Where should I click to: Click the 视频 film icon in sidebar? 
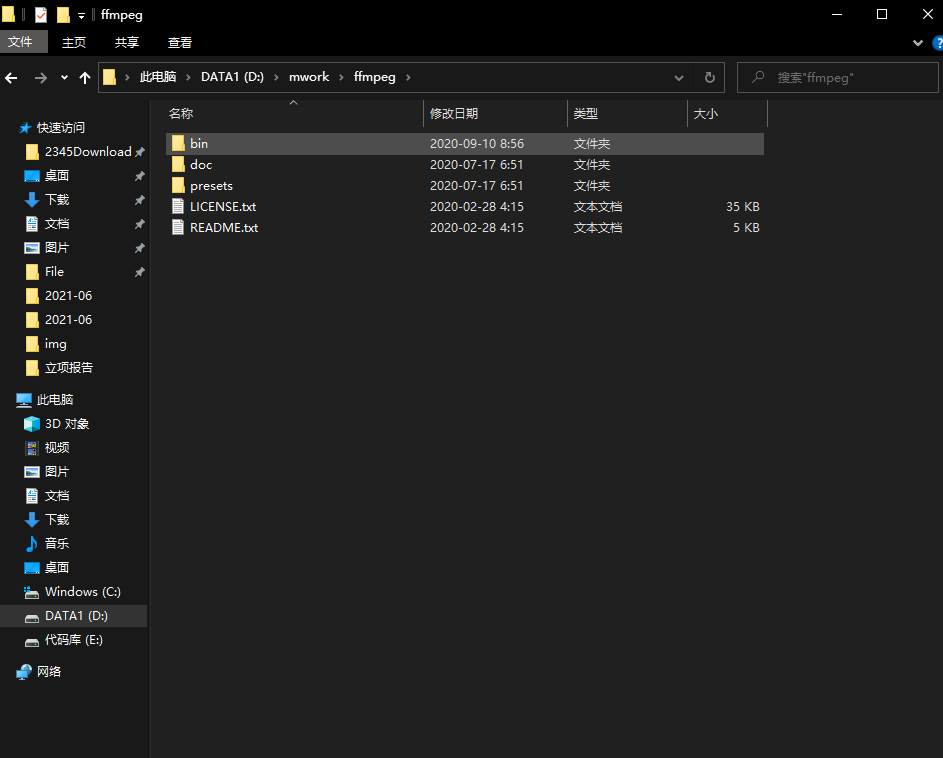click(32, 448)
